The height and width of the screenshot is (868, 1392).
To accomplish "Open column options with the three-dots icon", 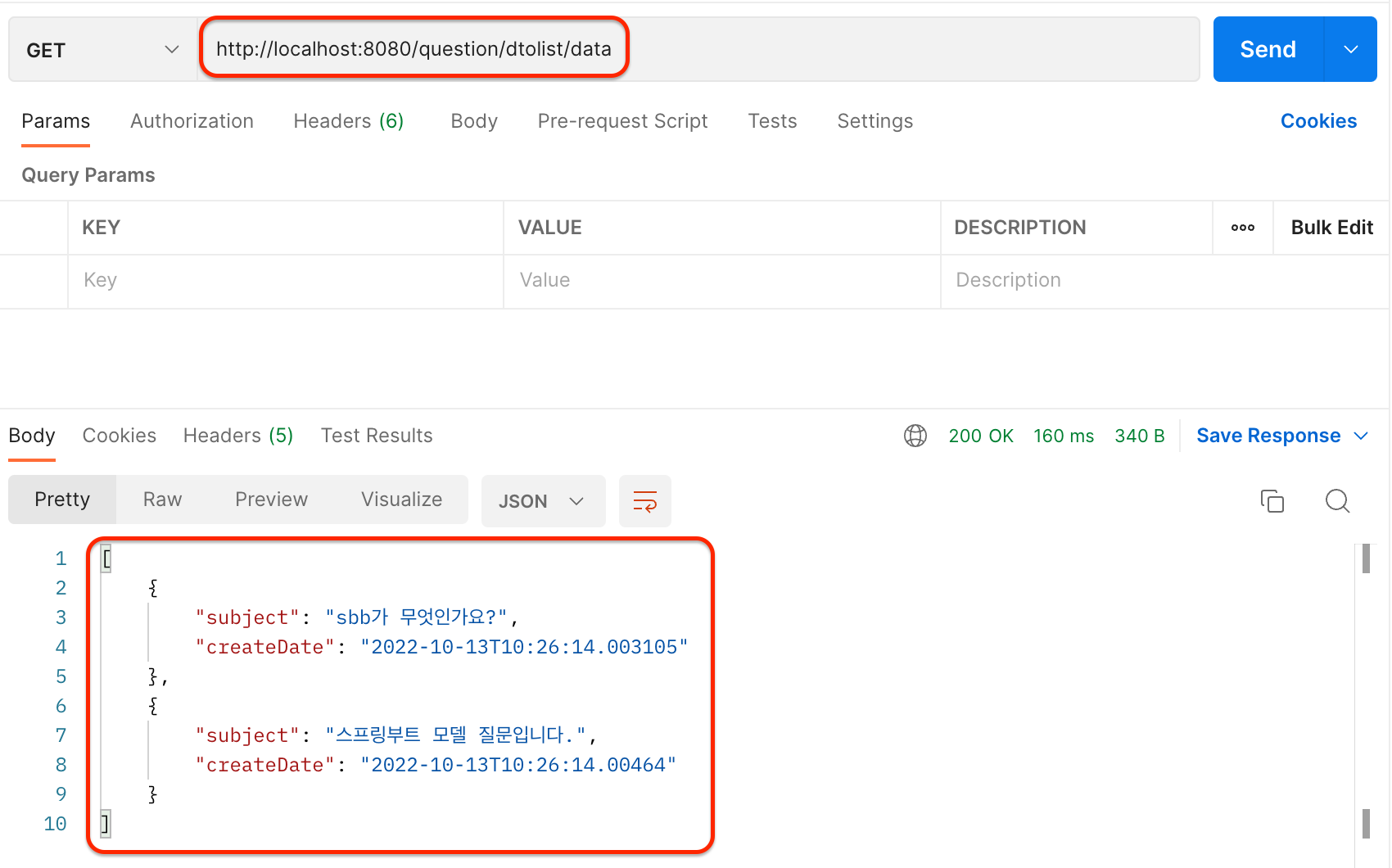I will (1243, 228).
